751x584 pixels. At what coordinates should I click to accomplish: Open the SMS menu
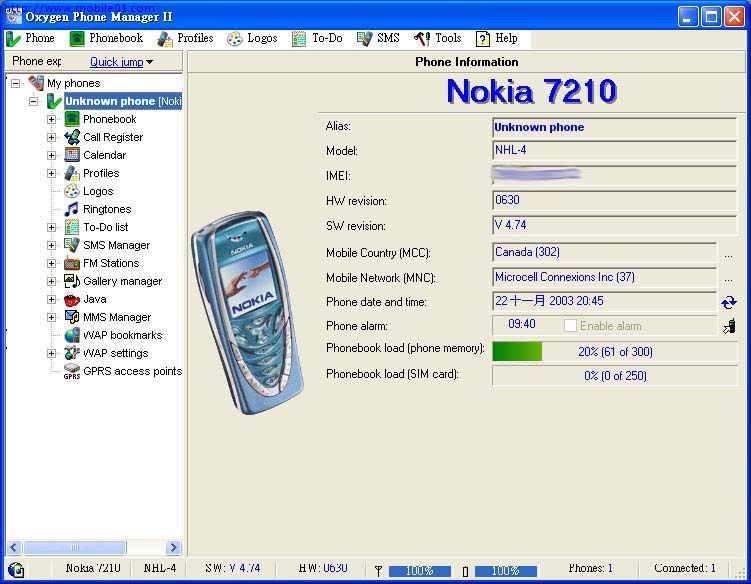(x=378, y=38)
